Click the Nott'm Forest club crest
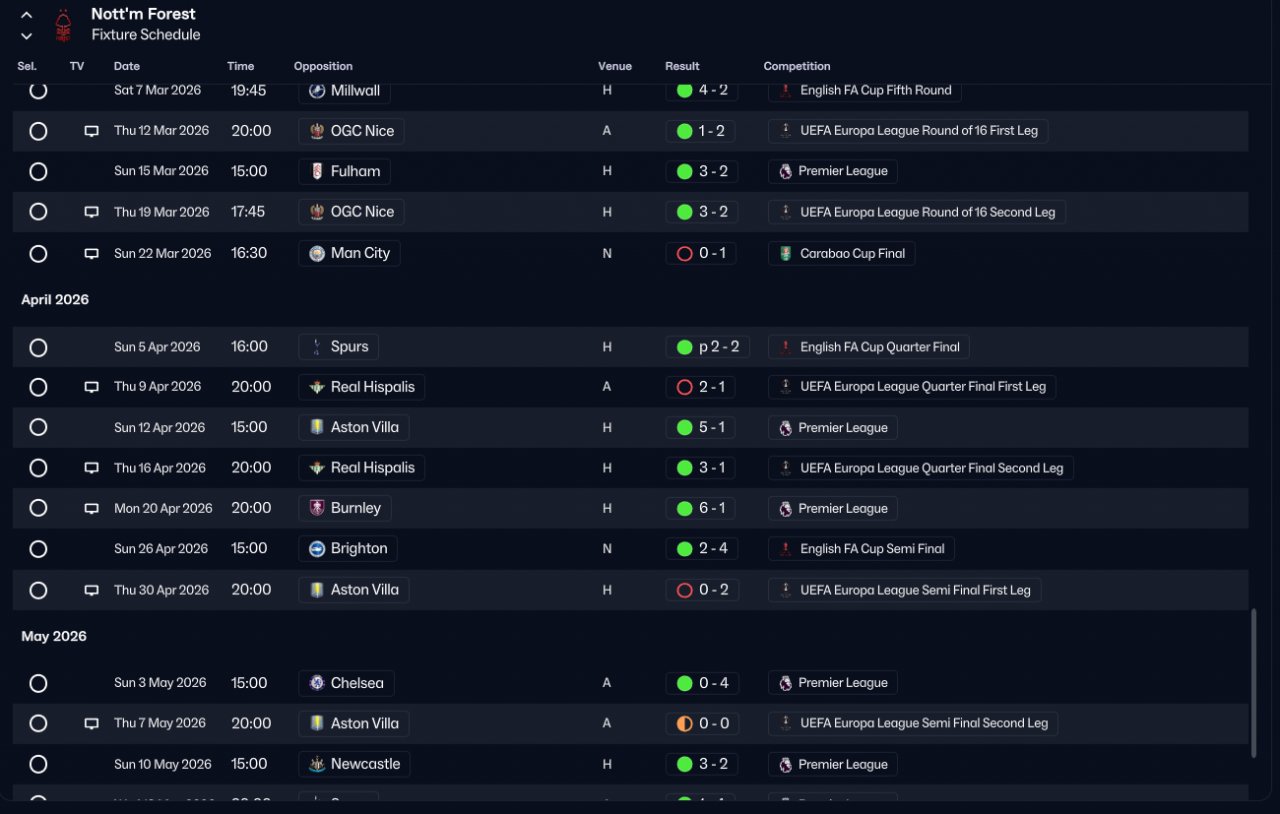Viewport: 1280px width, 814px height. click(x=64, y=25)
